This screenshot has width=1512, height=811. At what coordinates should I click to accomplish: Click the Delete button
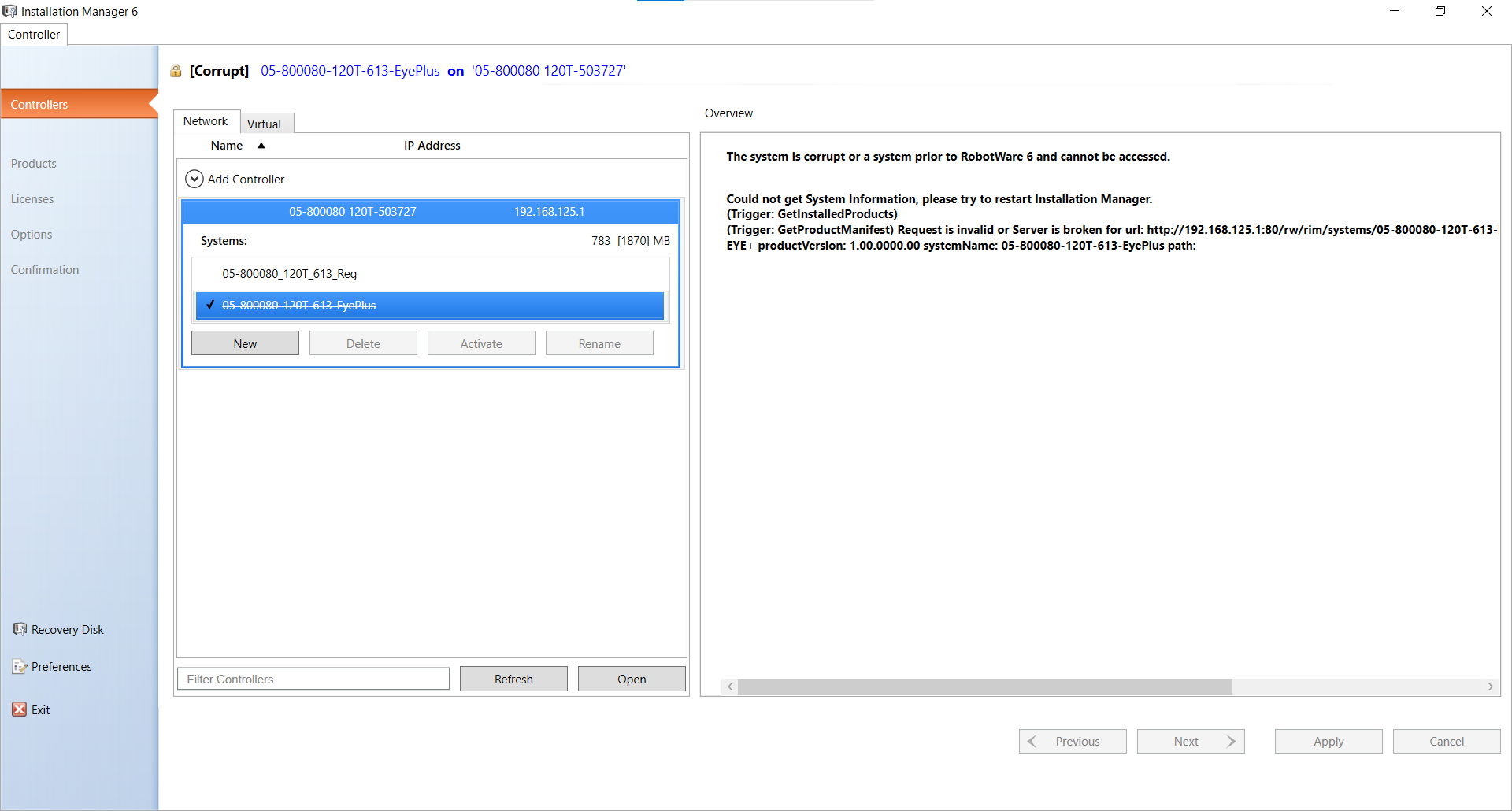pos(363,343)
